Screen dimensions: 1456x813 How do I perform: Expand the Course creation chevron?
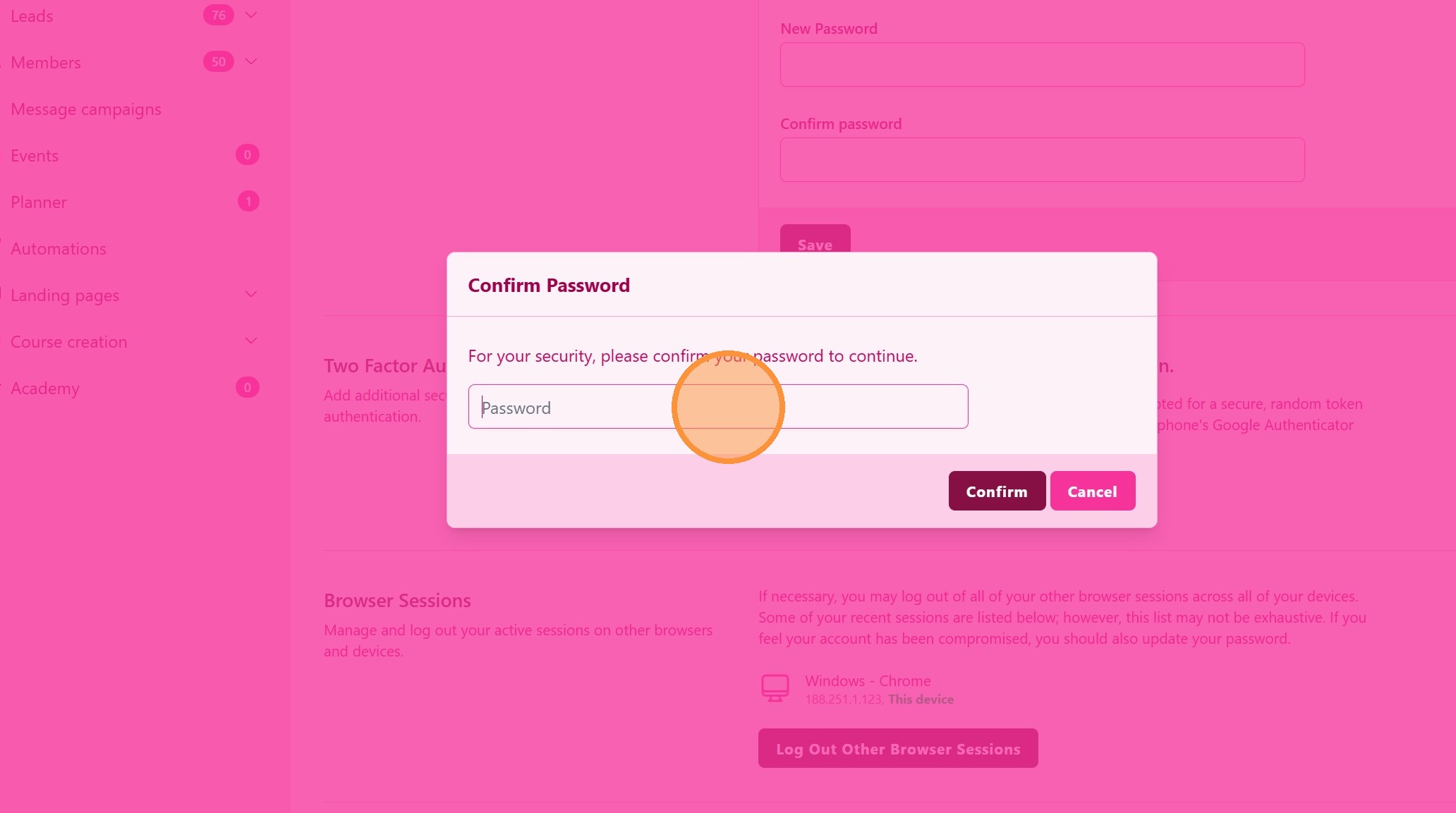251,341
